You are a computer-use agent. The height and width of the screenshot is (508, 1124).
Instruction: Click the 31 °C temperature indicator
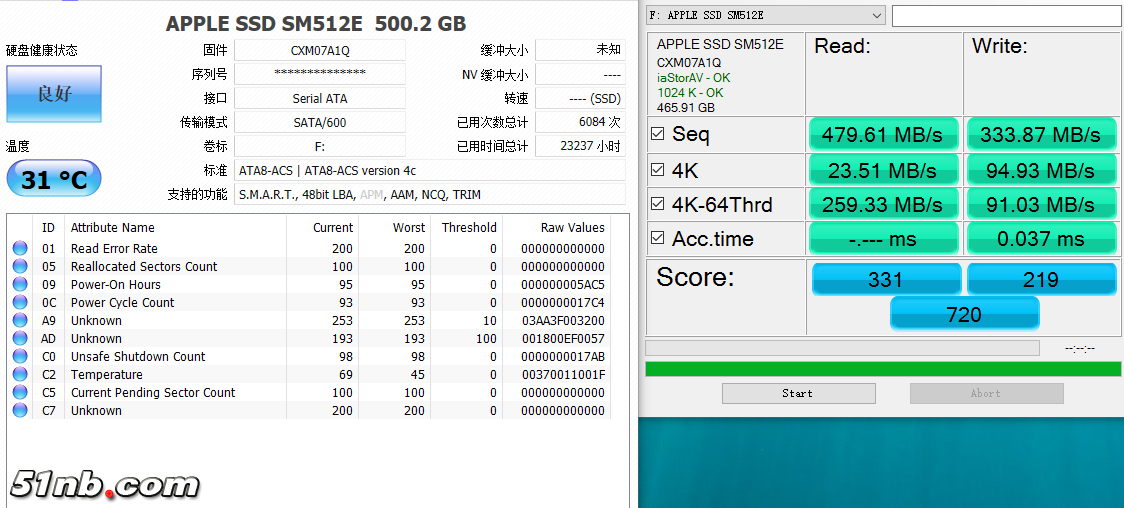point(54,179)
